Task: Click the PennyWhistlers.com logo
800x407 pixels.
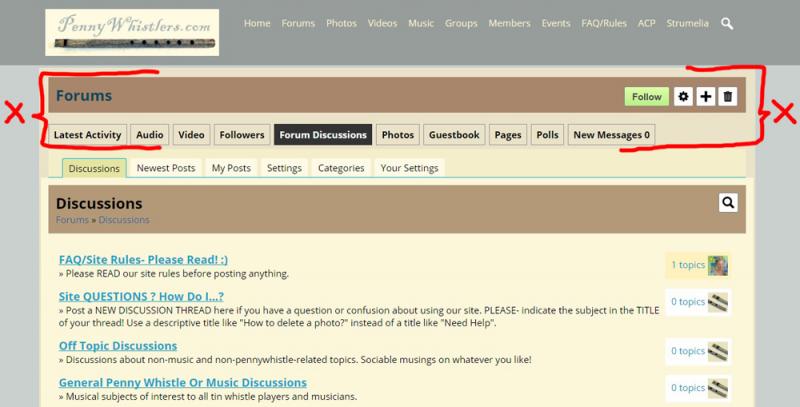Action: (132, 32)
